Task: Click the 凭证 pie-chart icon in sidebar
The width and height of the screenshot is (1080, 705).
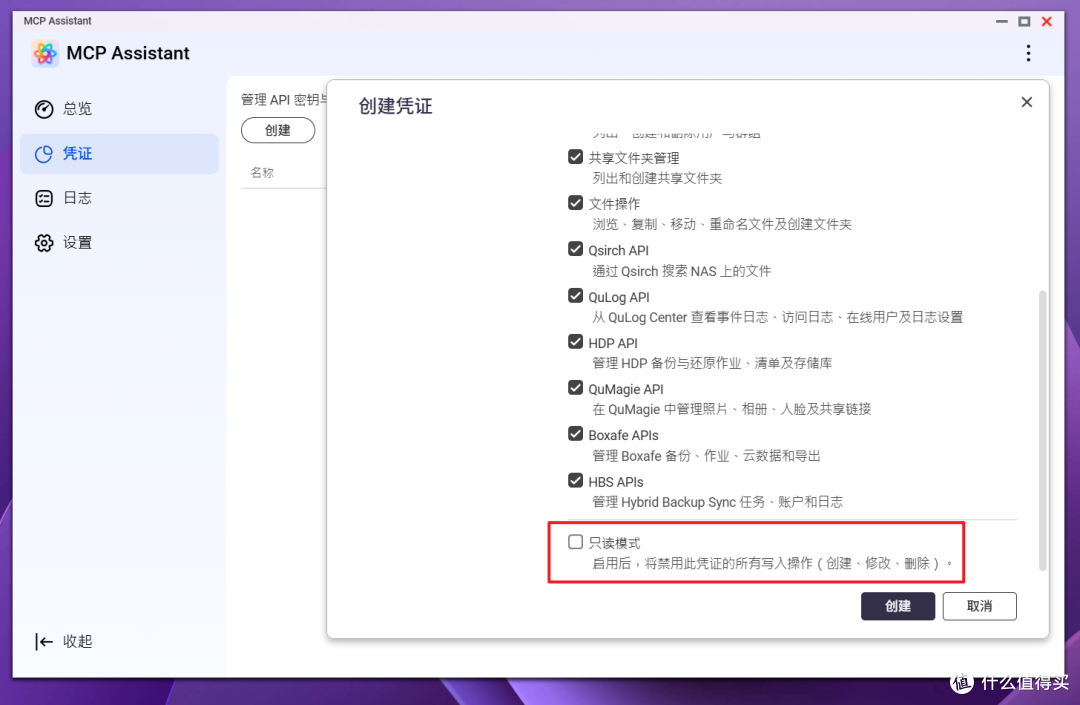Action: click(x=44, y=154)
